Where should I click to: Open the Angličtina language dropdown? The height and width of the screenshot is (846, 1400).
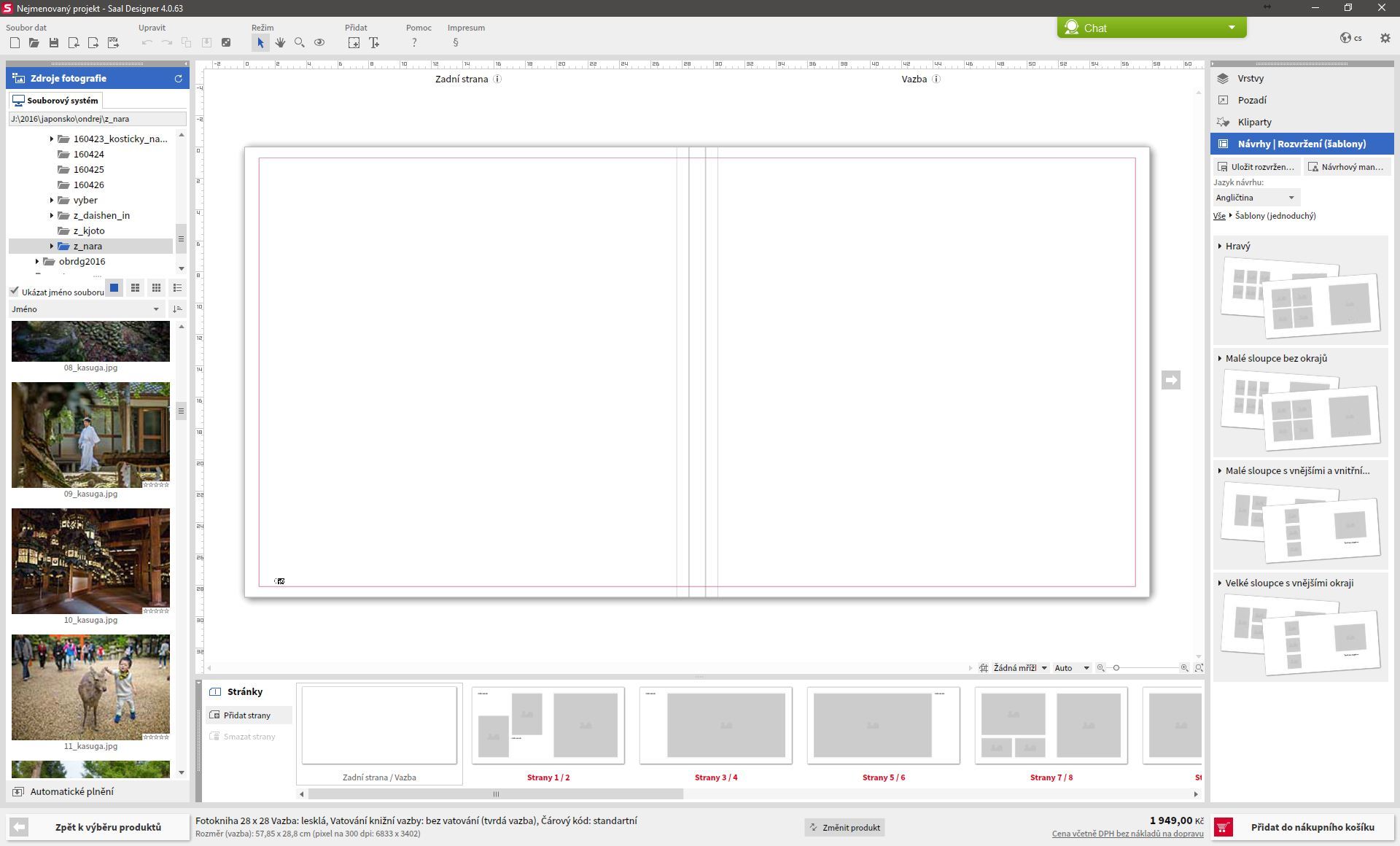click(x=1256, y=198)
